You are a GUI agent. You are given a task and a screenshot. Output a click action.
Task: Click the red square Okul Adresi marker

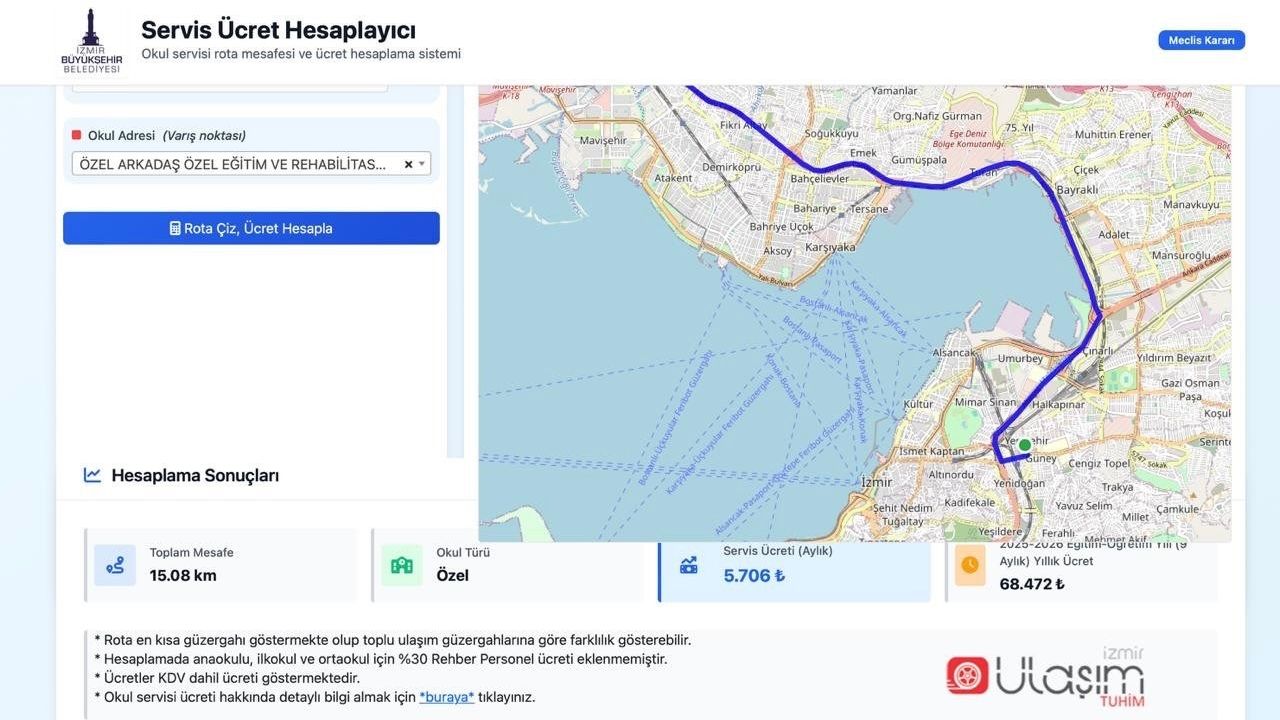77,135
